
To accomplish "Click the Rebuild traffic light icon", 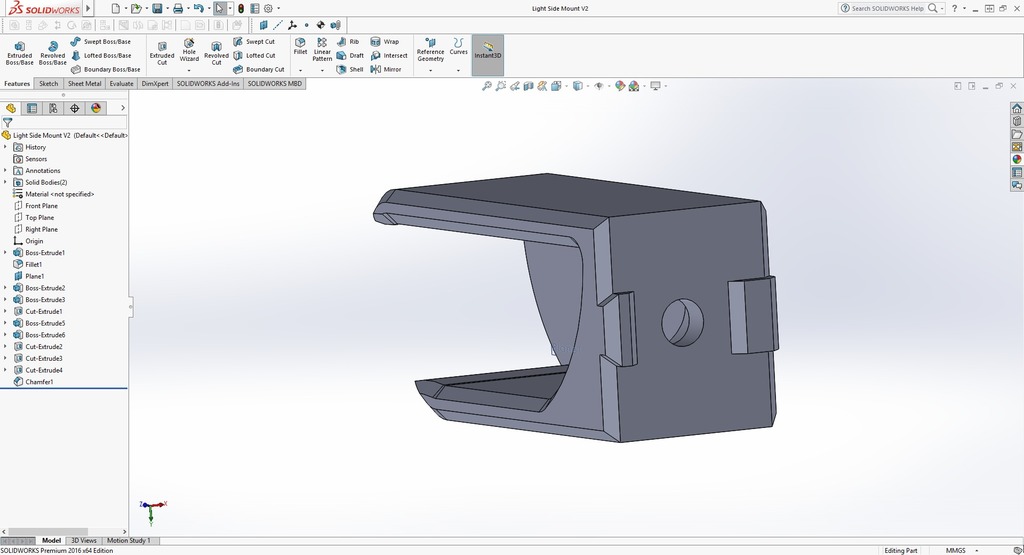I will [241, 8].
